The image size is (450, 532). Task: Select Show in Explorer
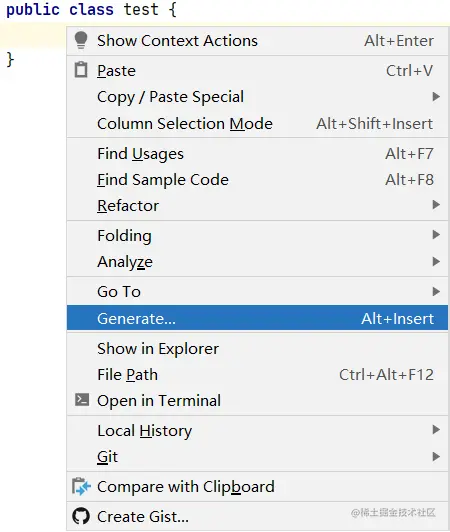click(x=257, y=348)
